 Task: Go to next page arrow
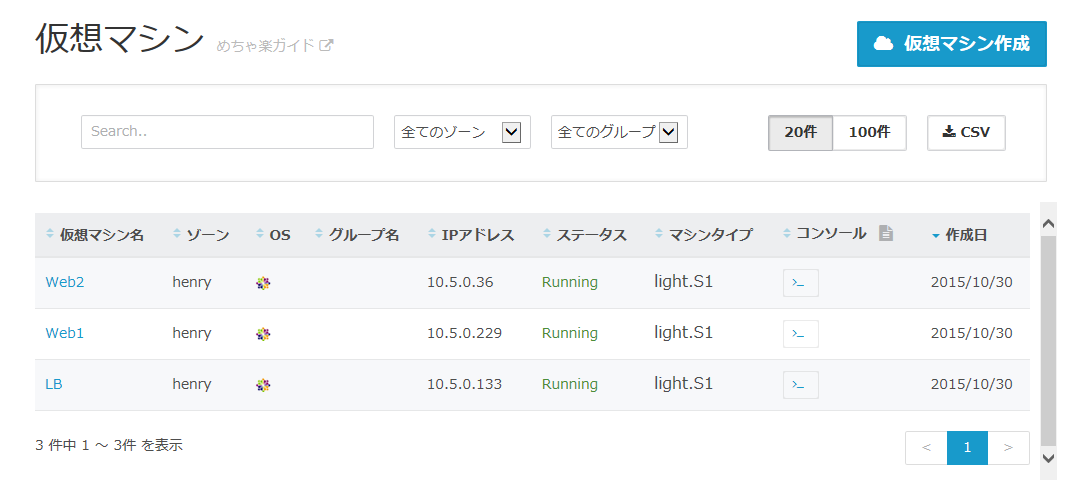(1009, 448)
